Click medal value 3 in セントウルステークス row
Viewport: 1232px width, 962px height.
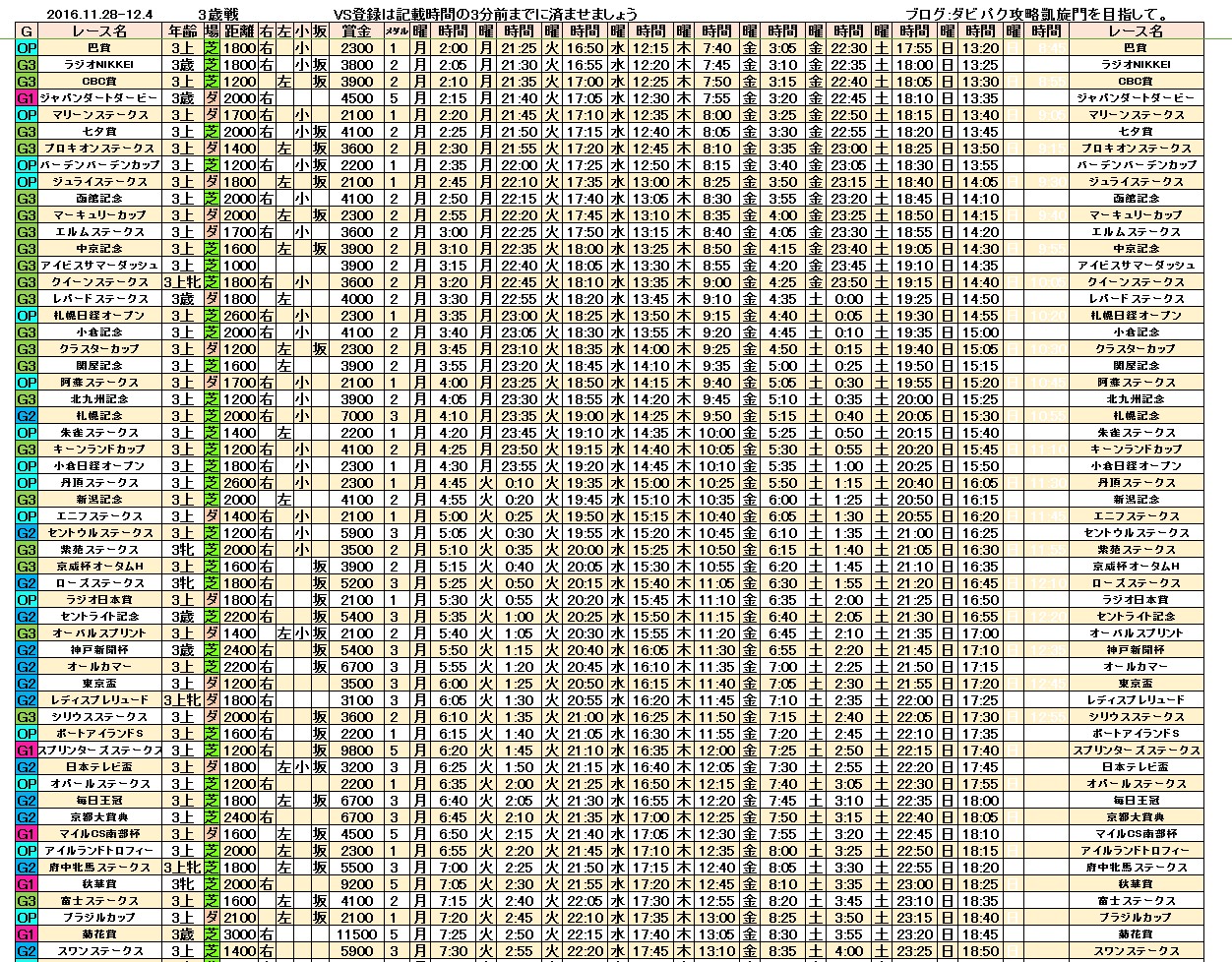395,533
